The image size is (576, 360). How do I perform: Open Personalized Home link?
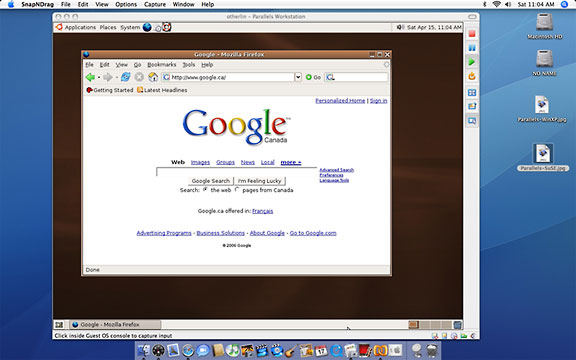pos(340,101)
